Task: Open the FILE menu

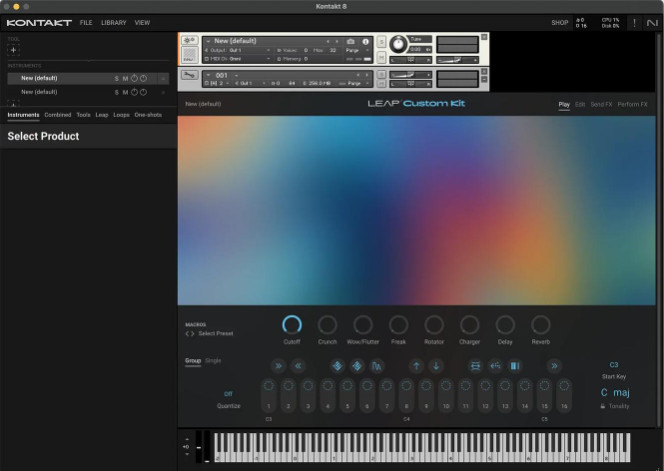Action: pos(86,23)
